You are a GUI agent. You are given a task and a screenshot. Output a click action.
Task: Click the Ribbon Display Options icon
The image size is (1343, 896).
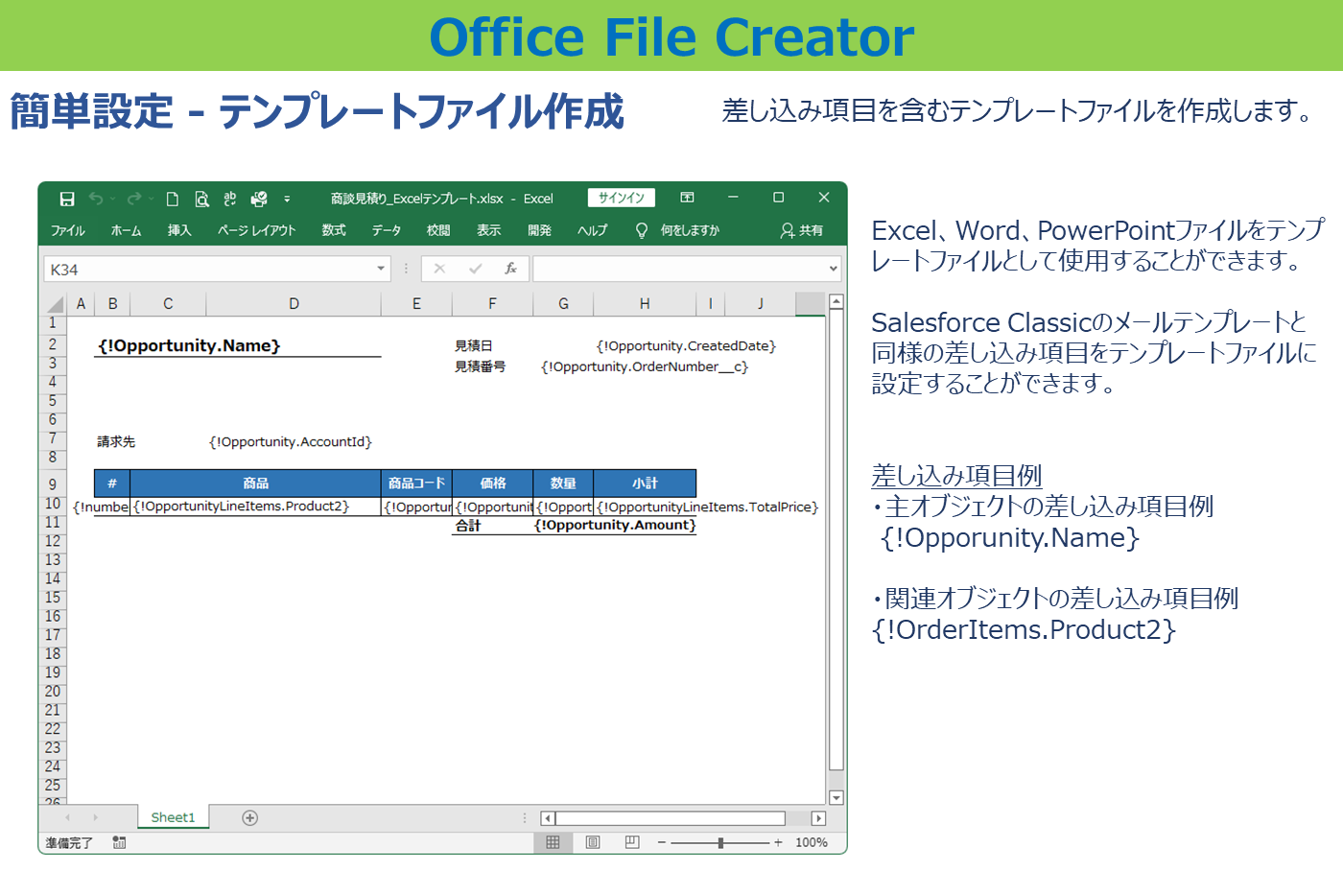687,198
